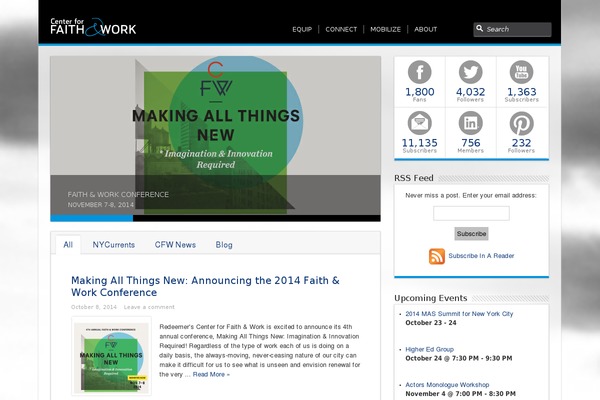Click the email newsletter envelope icon

click(x=419, y=123)
